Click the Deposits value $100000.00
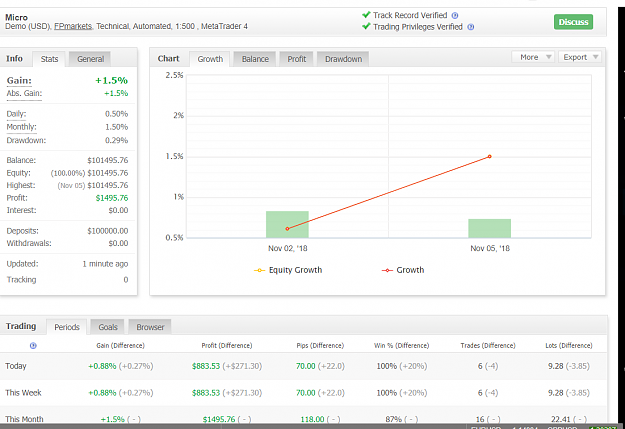This screenshot has height=429, width=625. point(108,231)
